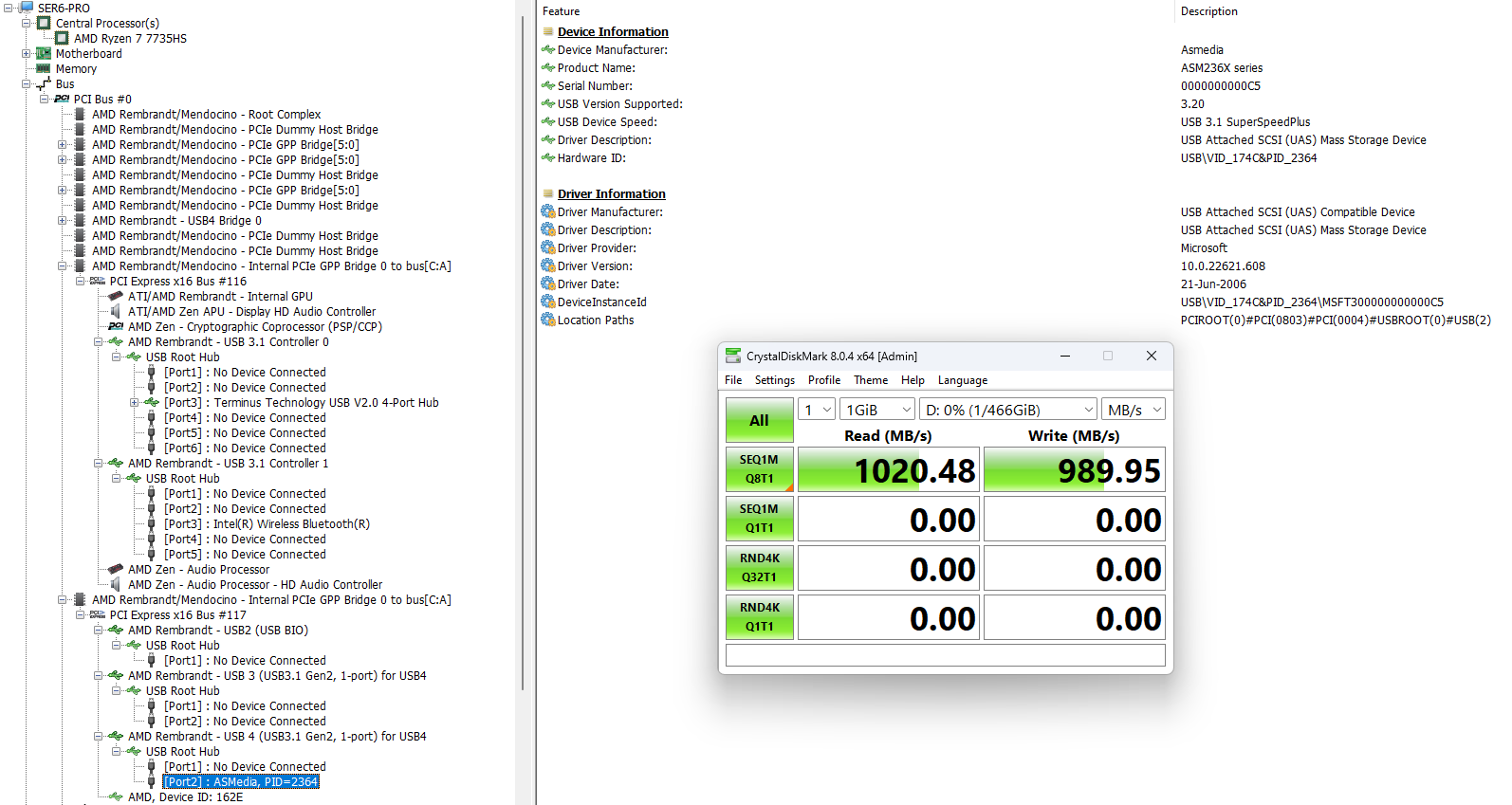
Task: Open the test size dropdown showing 1GiB
Action: (877, 410)
